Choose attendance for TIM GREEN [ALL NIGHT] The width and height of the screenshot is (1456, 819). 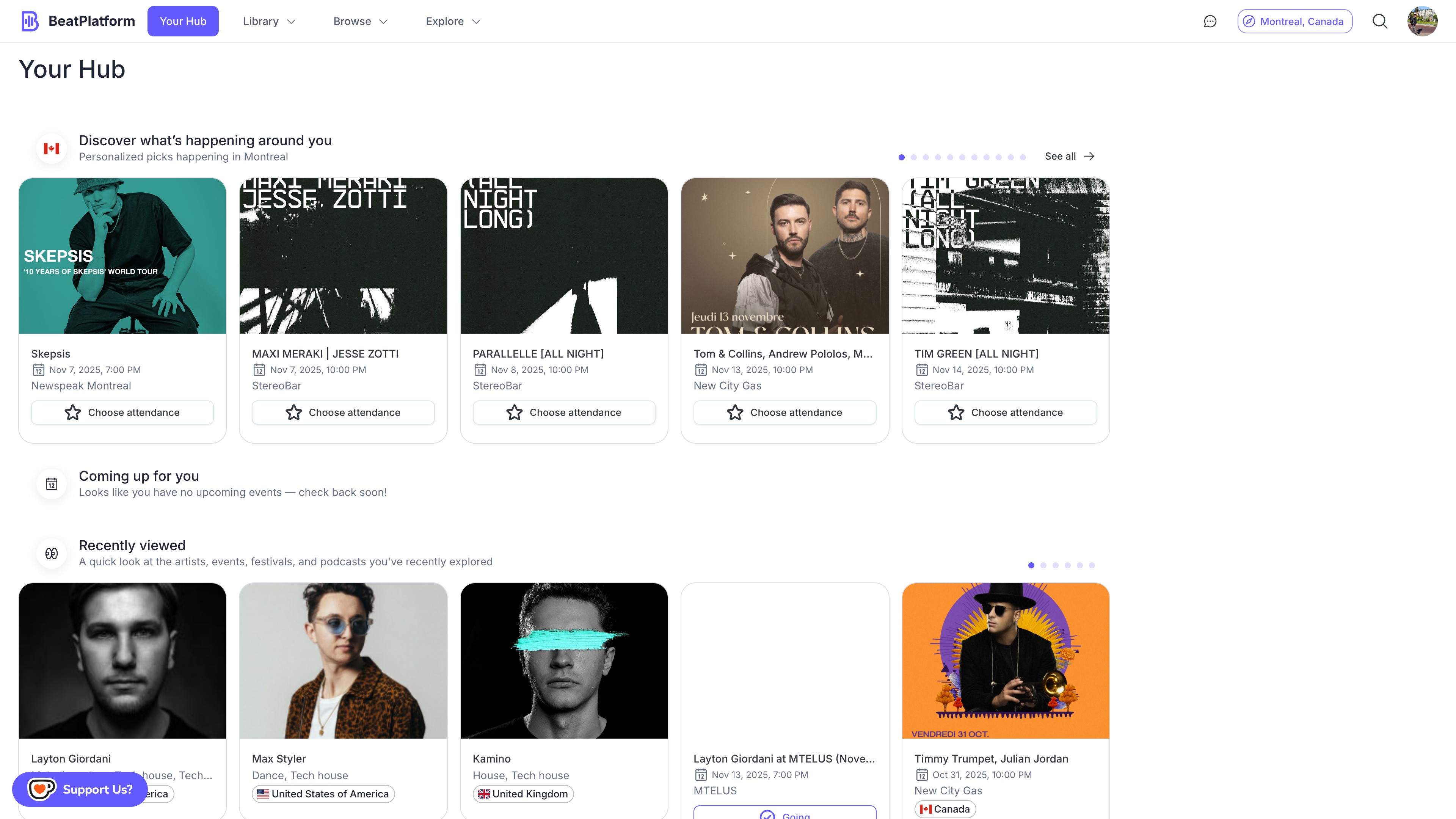pos(1006,412)
